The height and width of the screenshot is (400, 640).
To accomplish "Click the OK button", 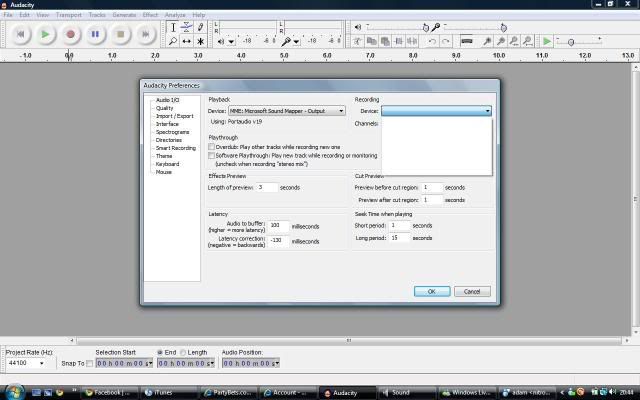I will [x=431, y=291].
